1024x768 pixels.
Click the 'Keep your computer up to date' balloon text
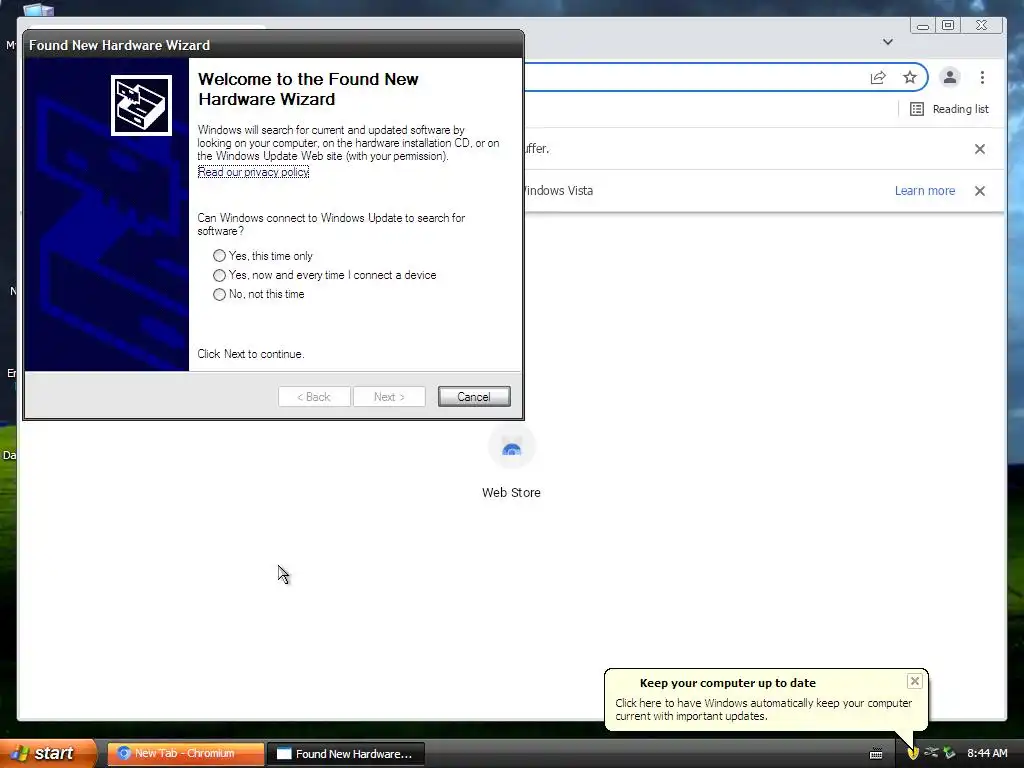point(763,709)
